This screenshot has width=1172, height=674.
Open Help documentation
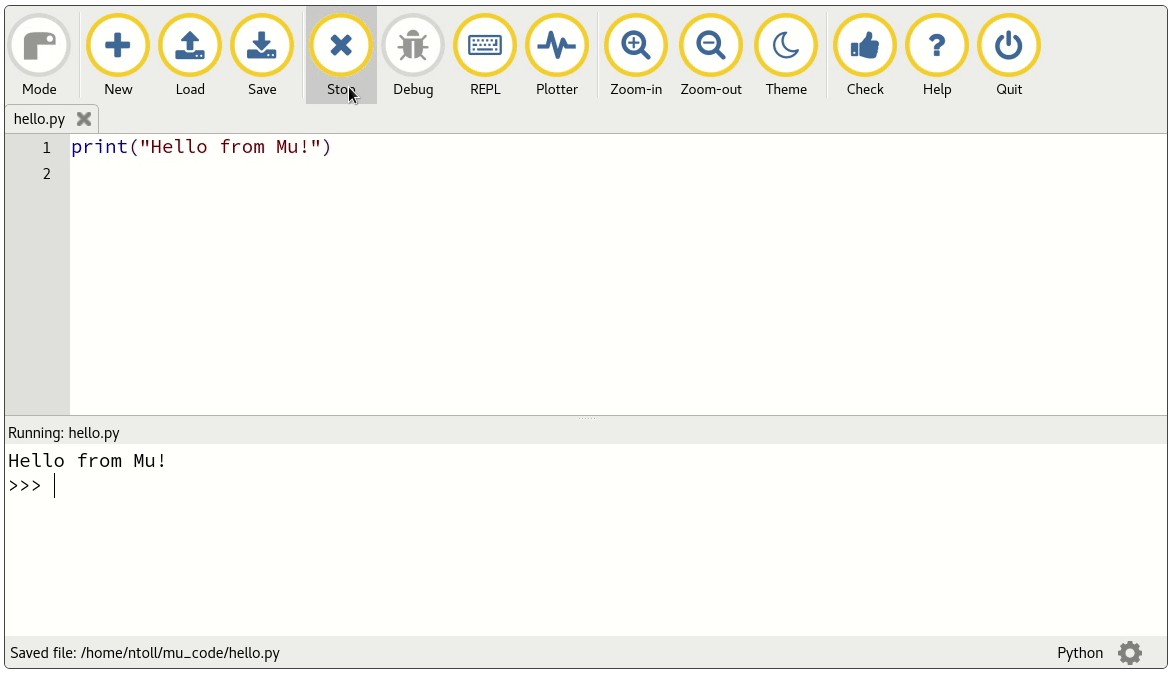(937, 46)
